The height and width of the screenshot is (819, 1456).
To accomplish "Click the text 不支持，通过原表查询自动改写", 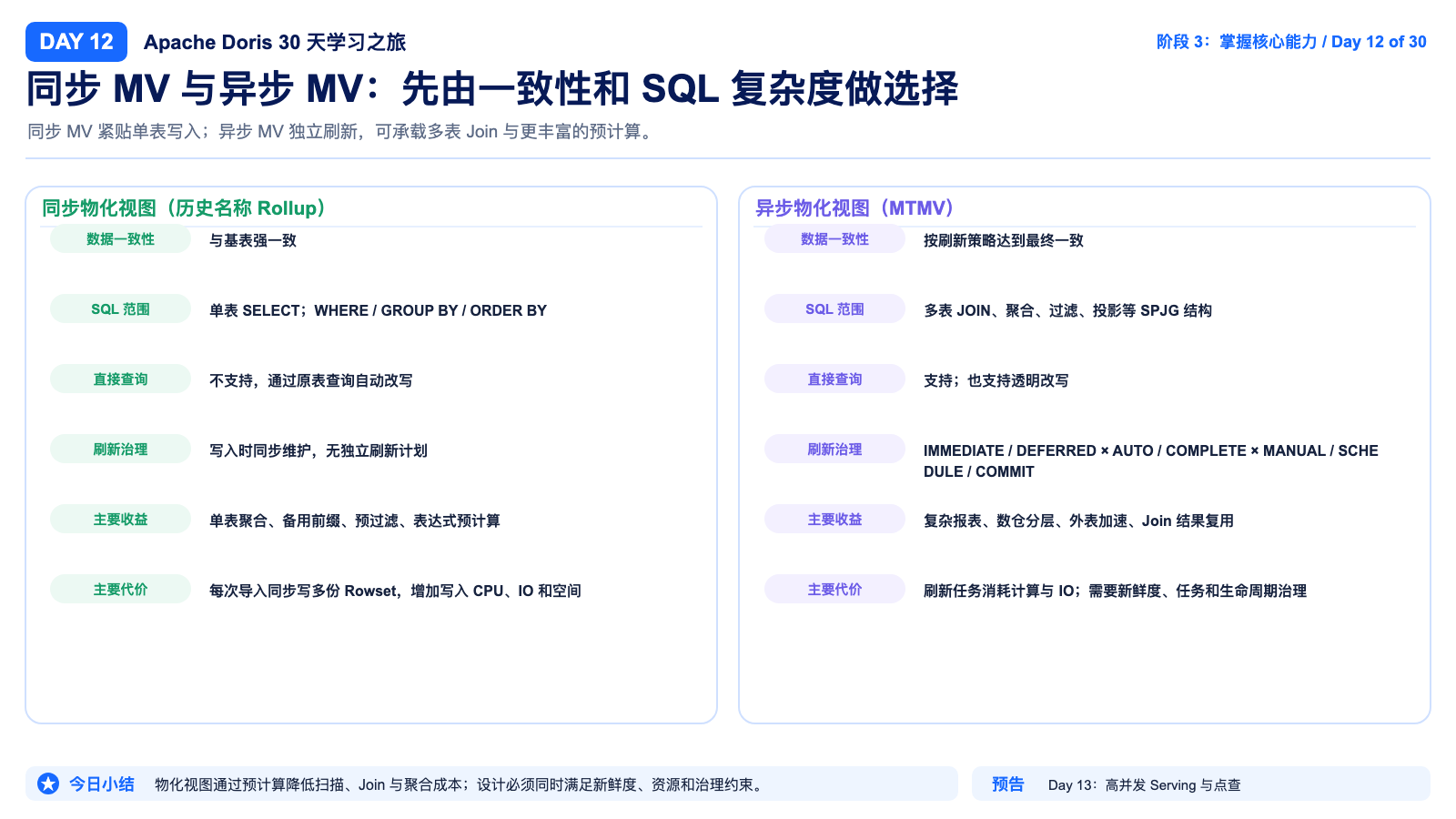I will 311,380.
